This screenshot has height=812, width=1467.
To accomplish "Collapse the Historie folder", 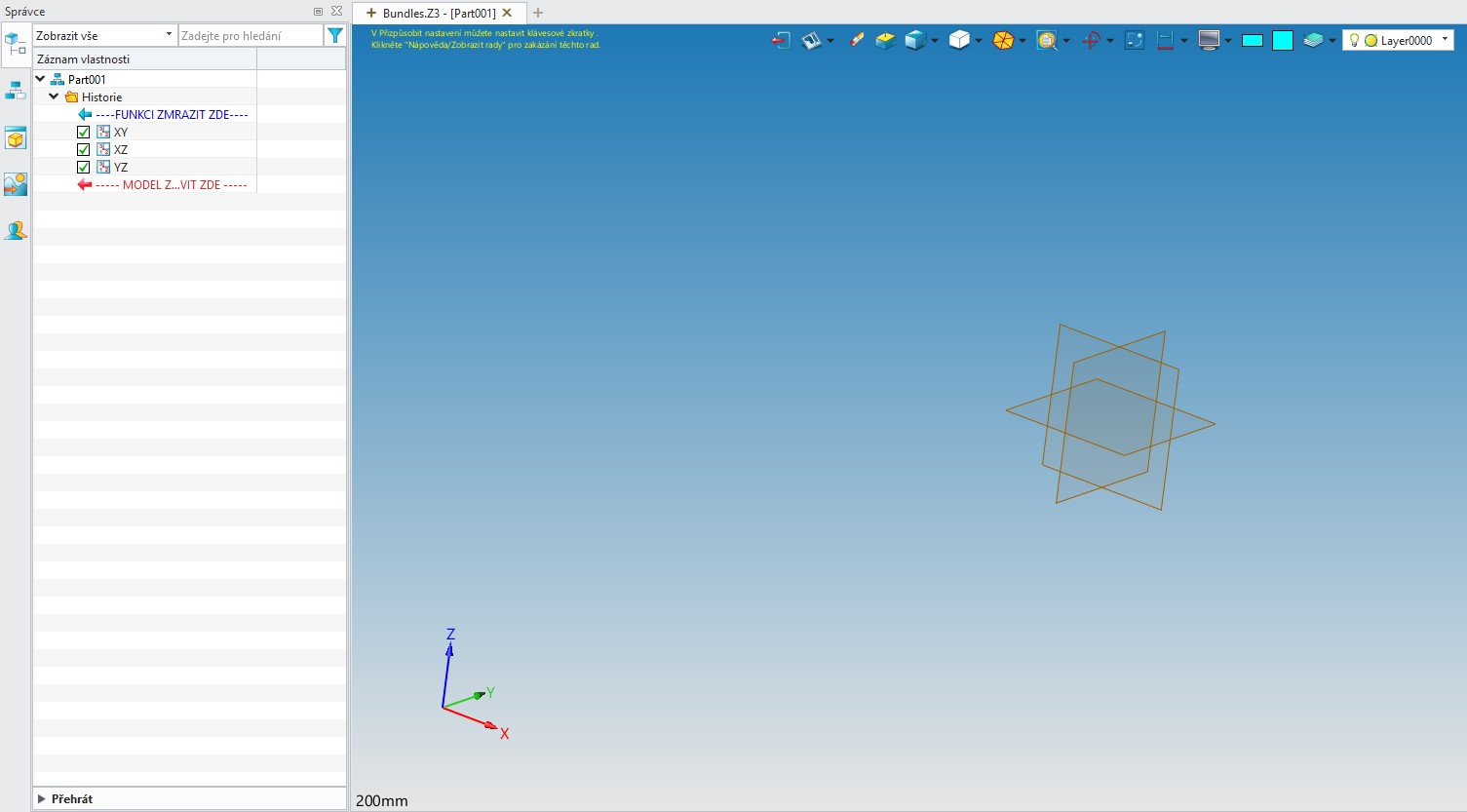I will pos(54,97).
